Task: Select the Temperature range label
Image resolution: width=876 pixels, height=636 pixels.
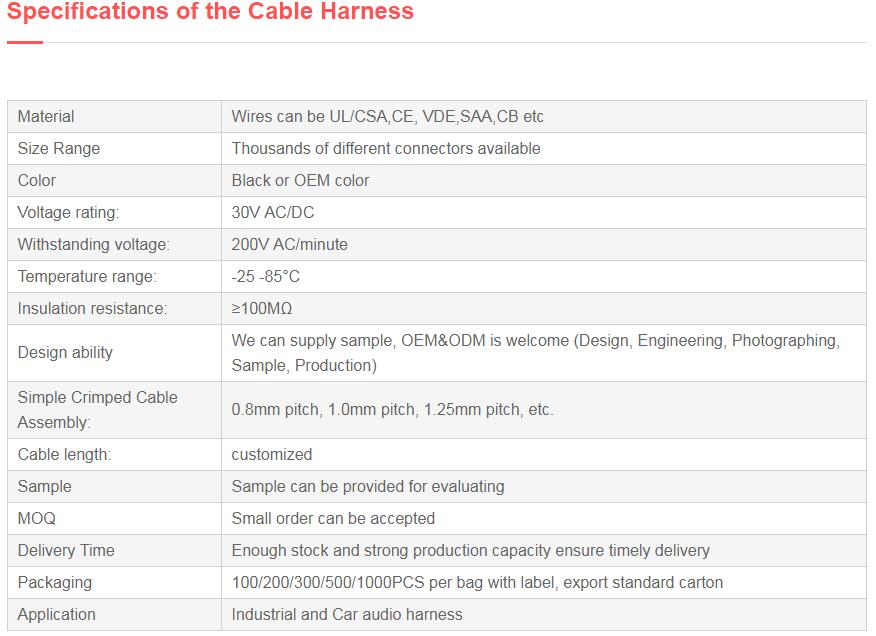Action: (87, 276)
